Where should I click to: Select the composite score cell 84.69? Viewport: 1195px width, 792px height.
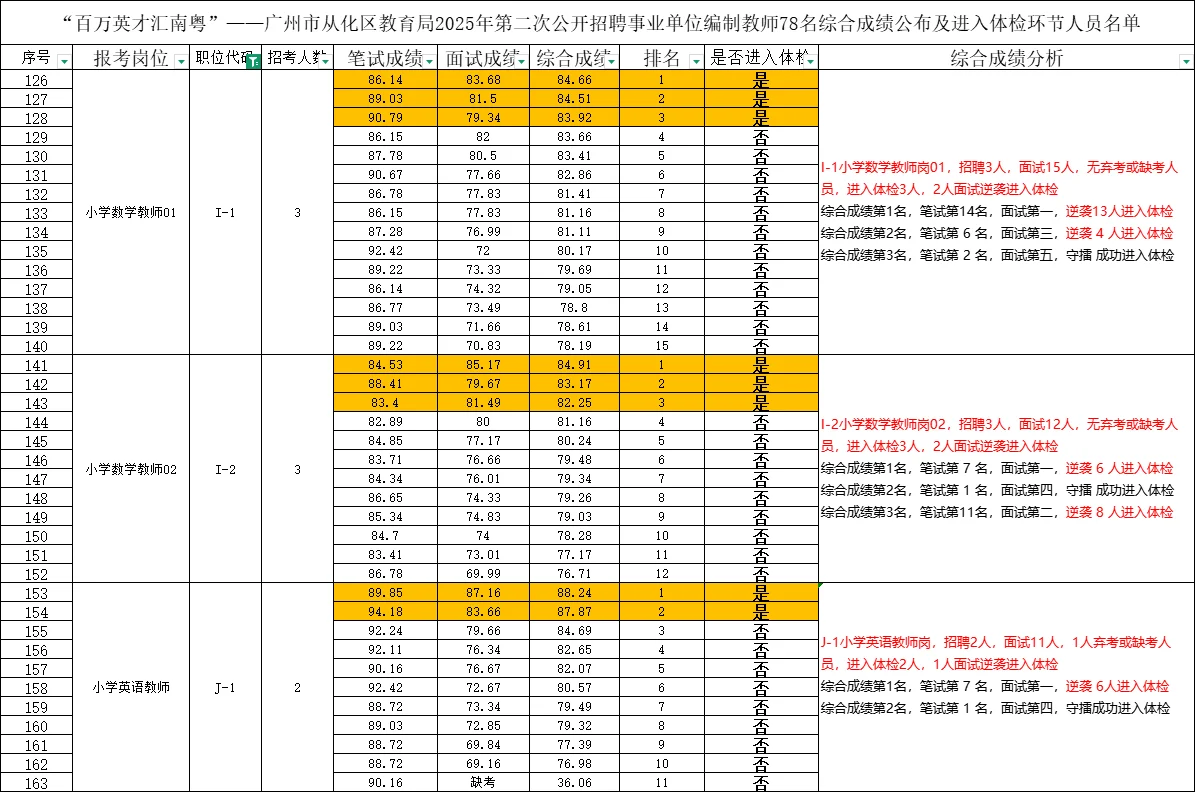click(x=575, y=630)
